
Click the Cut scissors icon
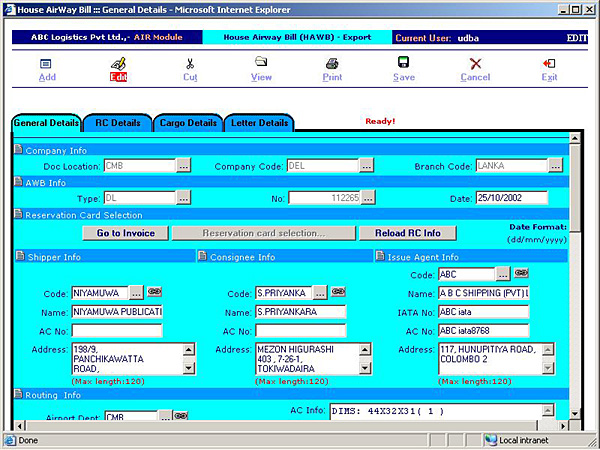pyautogui.click(x=190, y=64)
